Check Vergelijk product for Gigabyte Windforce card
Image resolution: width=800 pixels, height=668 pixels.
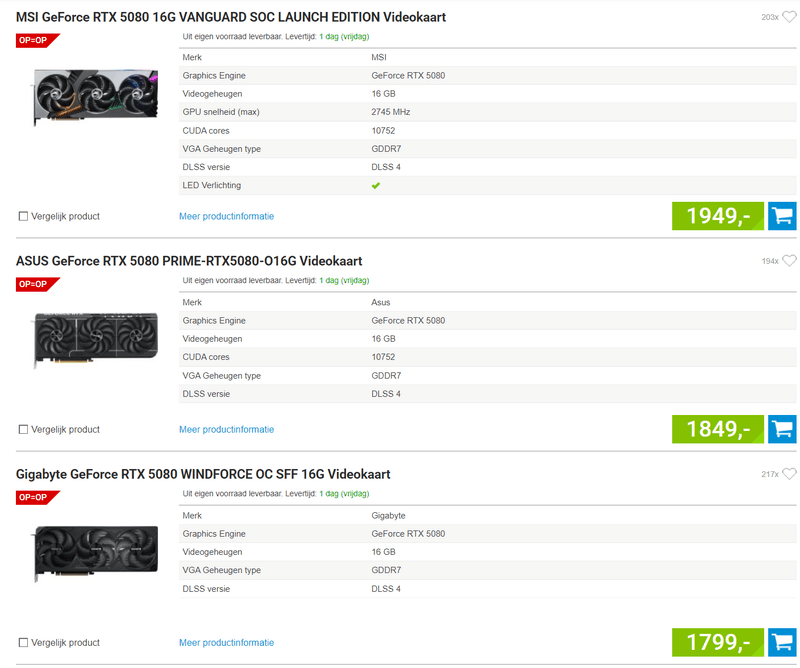[23, 643]
